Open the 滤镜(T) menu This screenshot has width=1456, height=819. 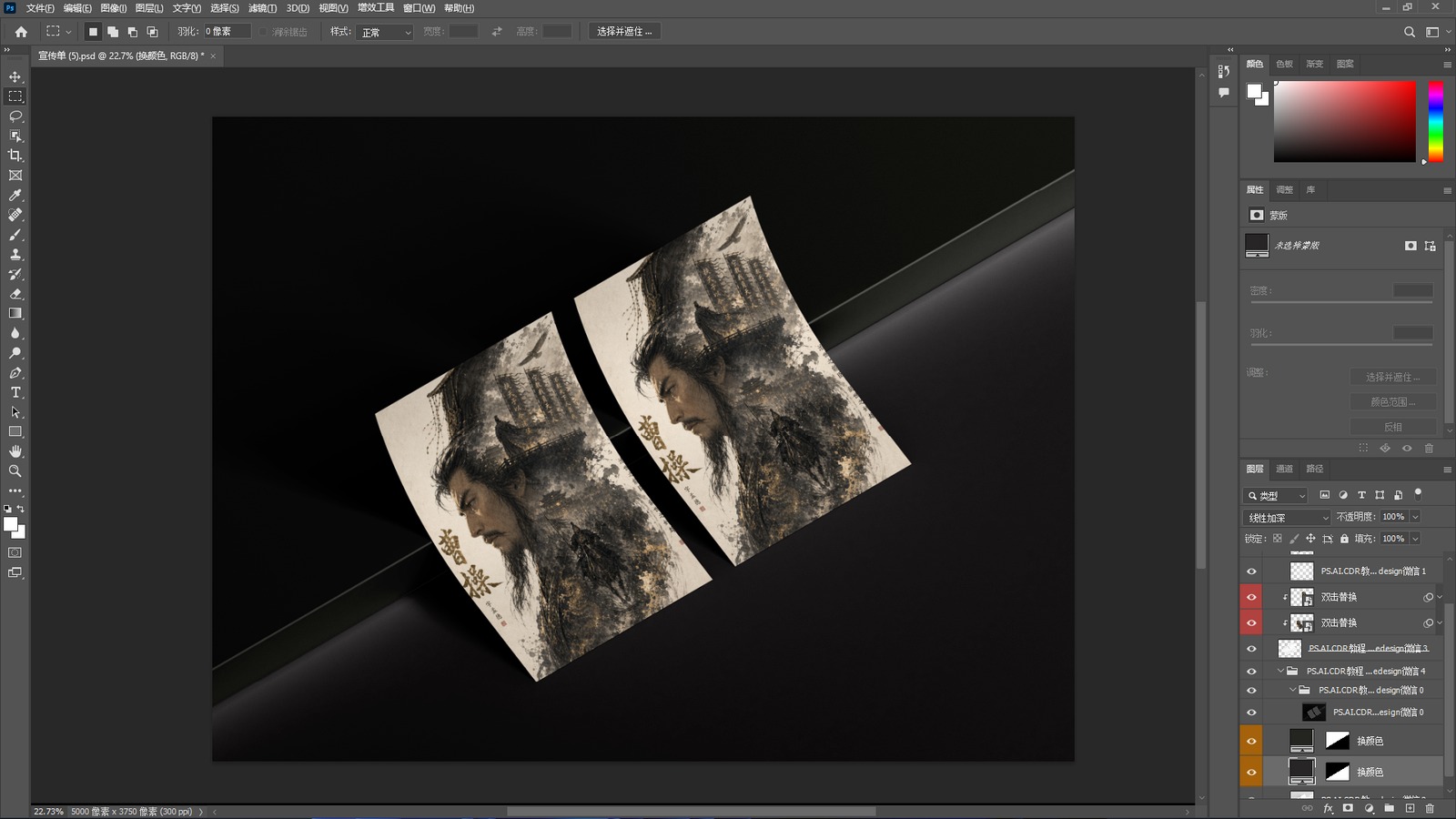[x=262, y=8]
